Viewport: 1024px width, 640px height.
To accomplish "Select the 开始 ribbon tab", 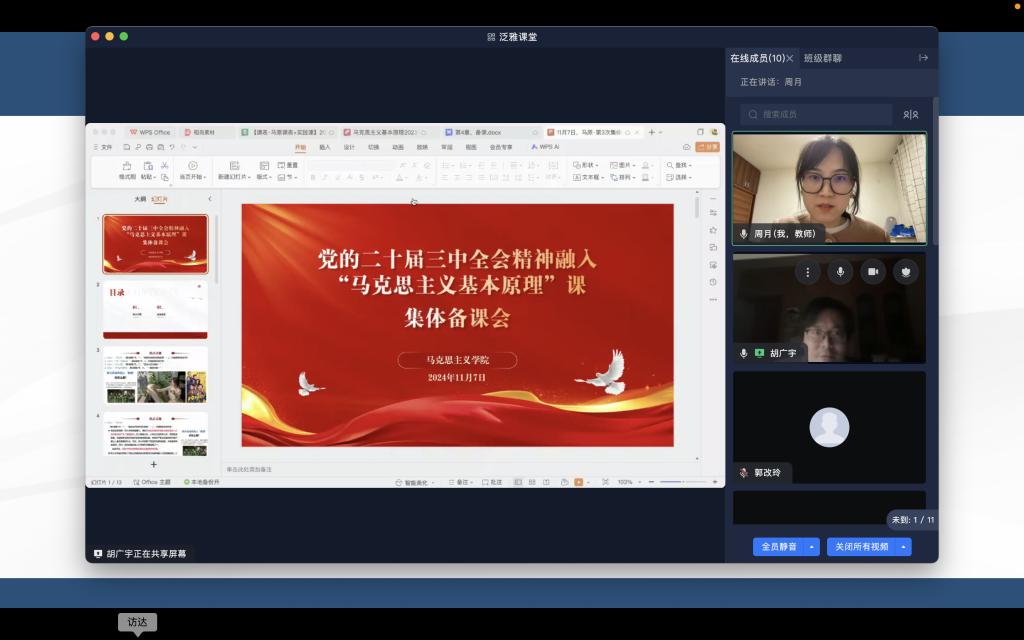I will [x=300, y=148].
